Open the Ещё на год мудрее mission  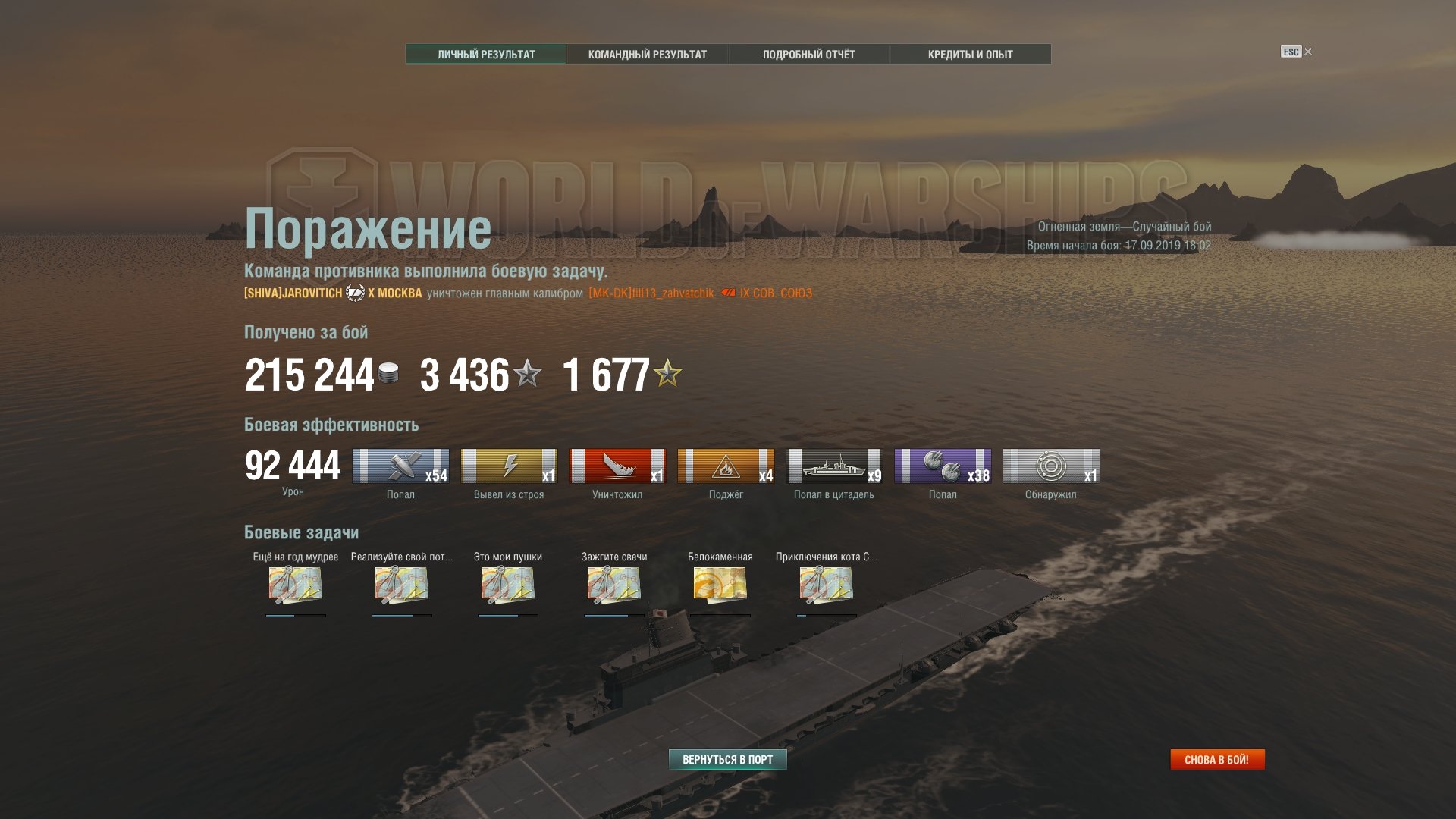[x=296, y=585]
